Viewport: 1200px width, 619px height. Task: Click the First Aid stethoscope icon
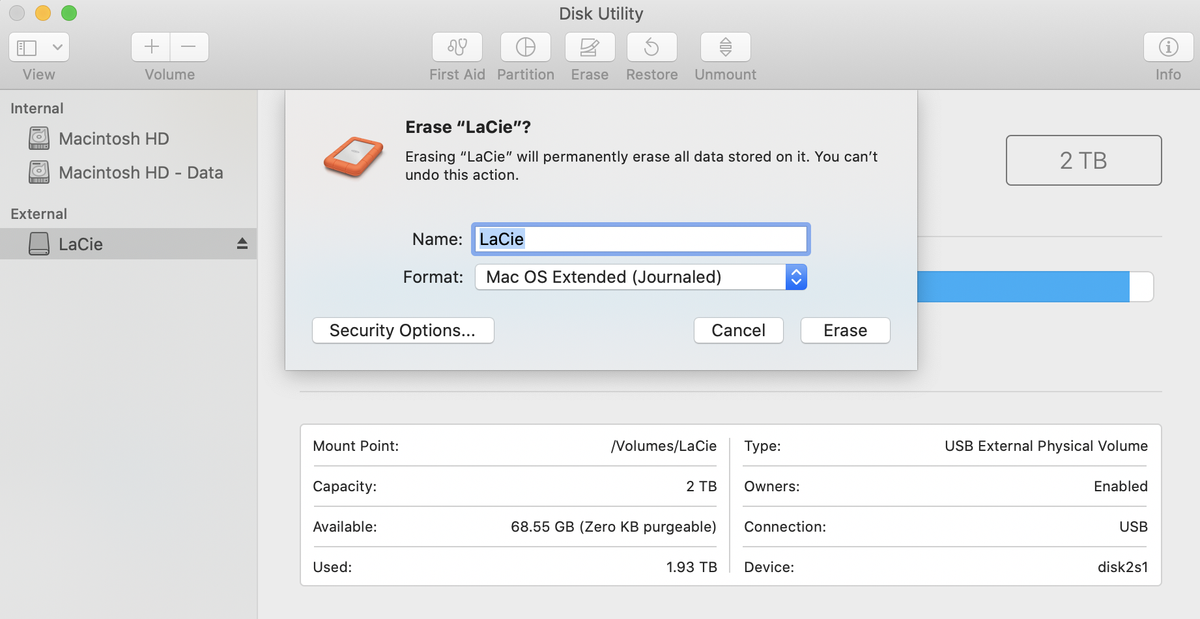[x=457, y=47]
